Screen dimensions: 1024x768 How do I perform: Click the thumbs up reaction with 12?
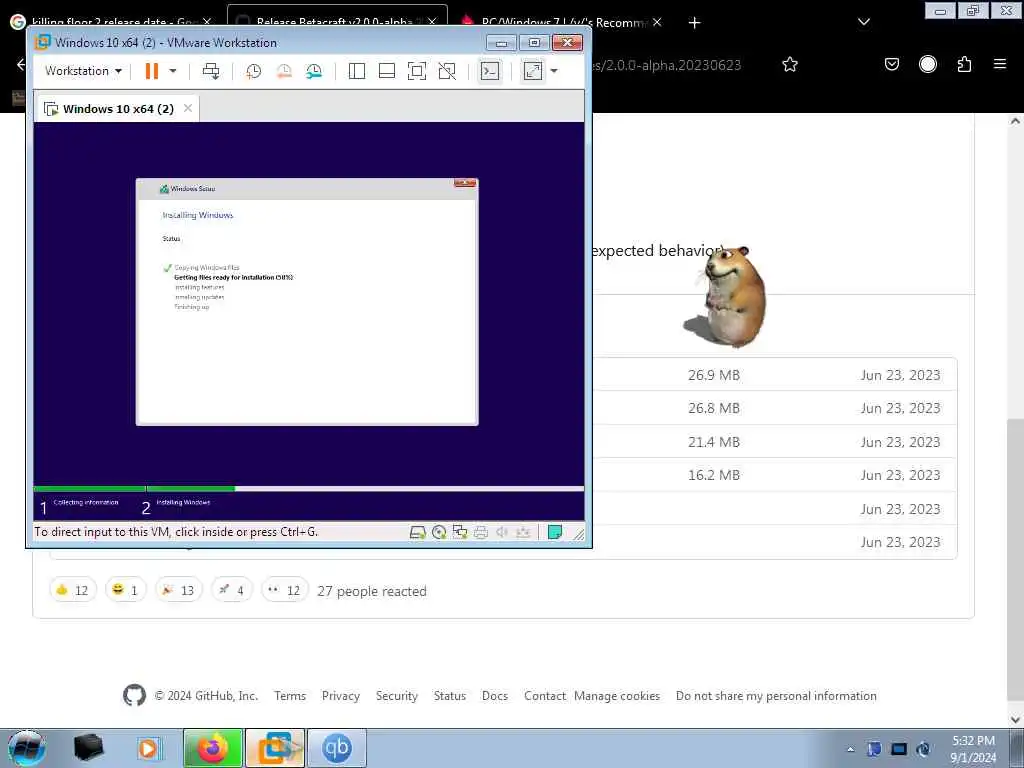(73, 590)
